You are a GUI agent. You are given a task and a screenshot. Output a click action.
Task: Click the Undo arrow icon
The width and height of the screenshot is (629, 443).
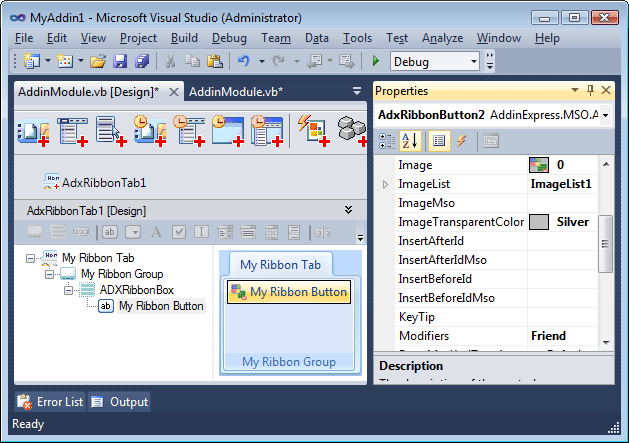click(x=243, y=61)
